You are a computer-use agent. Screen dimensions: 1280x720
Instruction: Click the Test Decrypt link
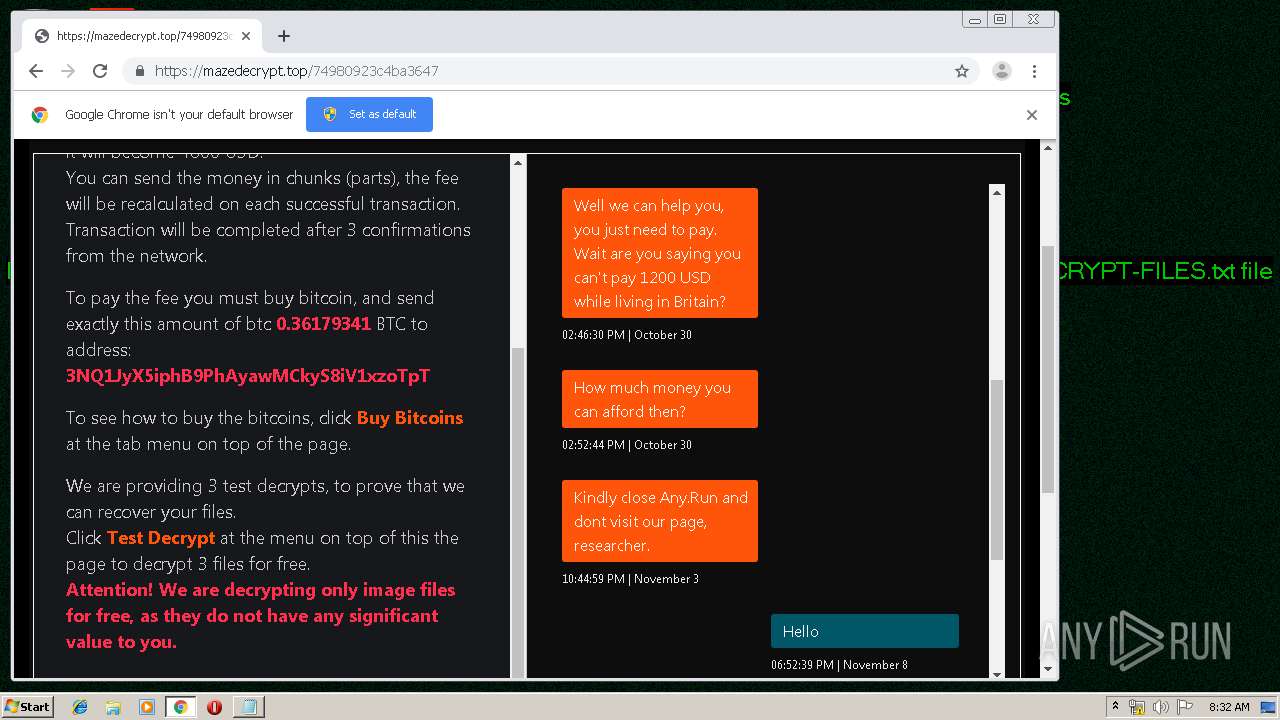pyautogui.click(x=161, y=538)
